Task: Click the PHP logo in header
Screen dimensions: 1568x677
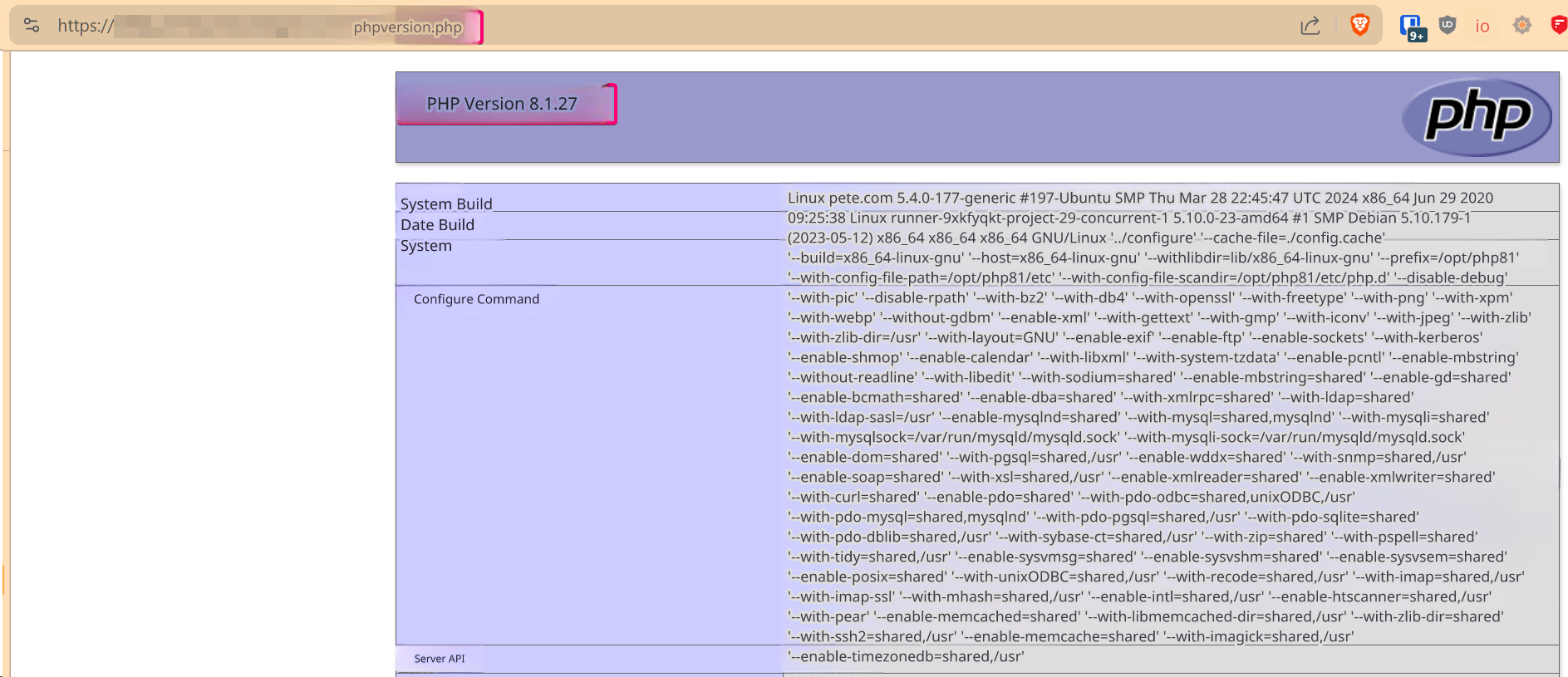Action: [1477, 117]
